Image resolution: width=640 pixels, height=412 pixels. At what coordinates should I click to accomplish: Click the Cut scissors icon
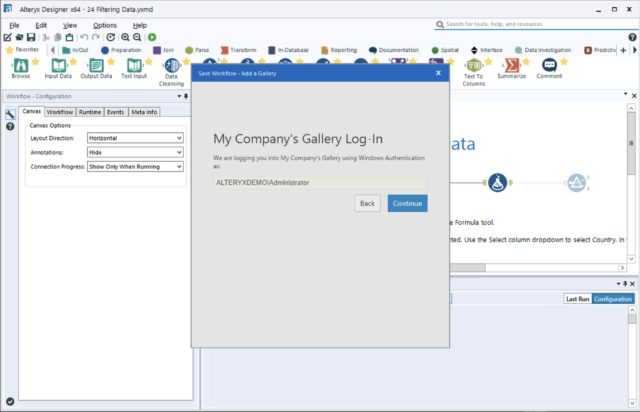[46, 37]
